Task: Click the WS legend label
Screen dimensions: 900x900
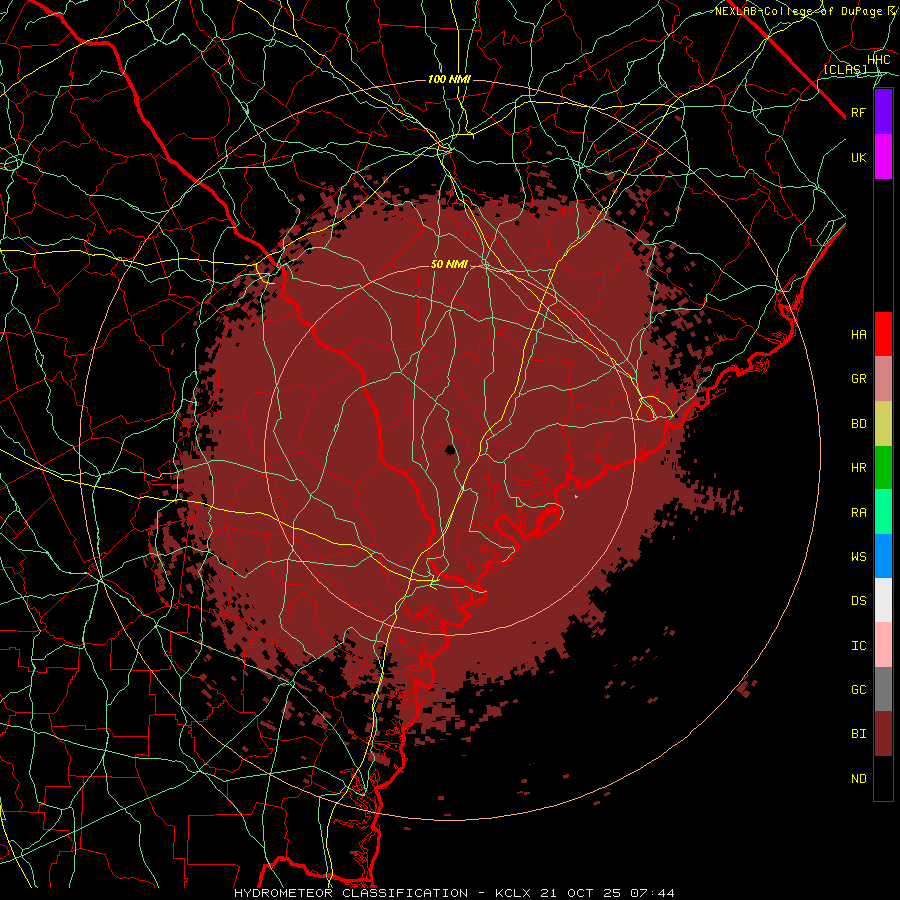Action: (x=858, y=557)
